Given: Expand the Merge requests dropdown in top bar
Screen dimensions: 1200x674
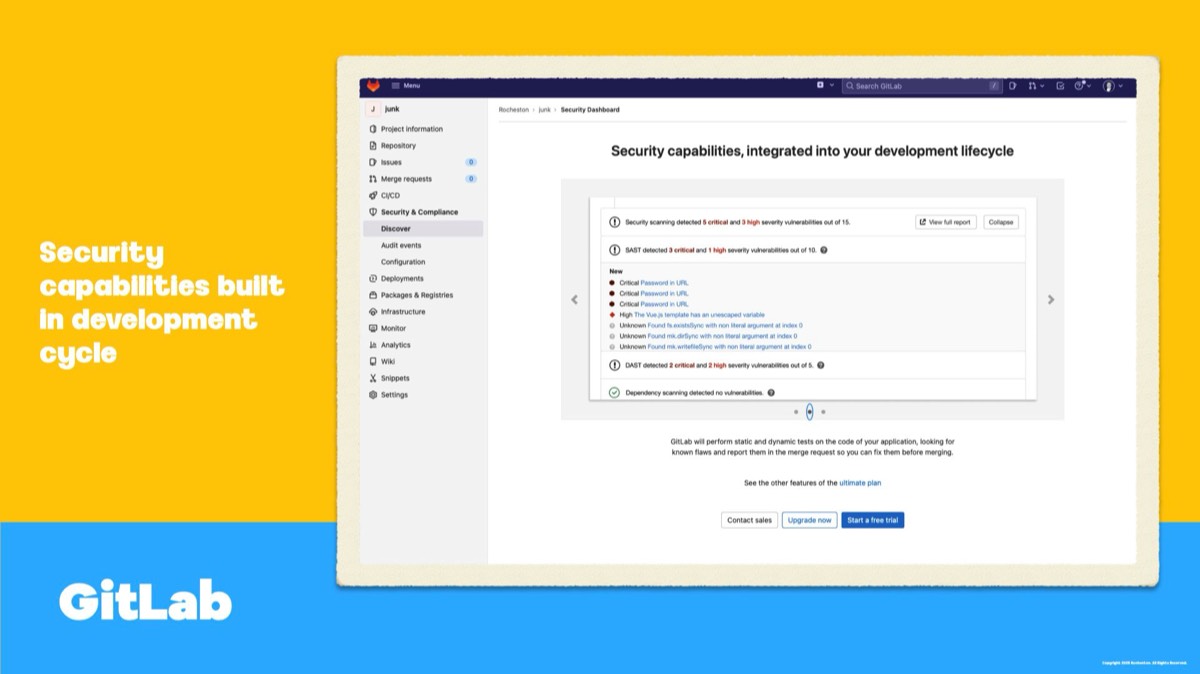Looking at the screenshot, I should [1036, 86].
